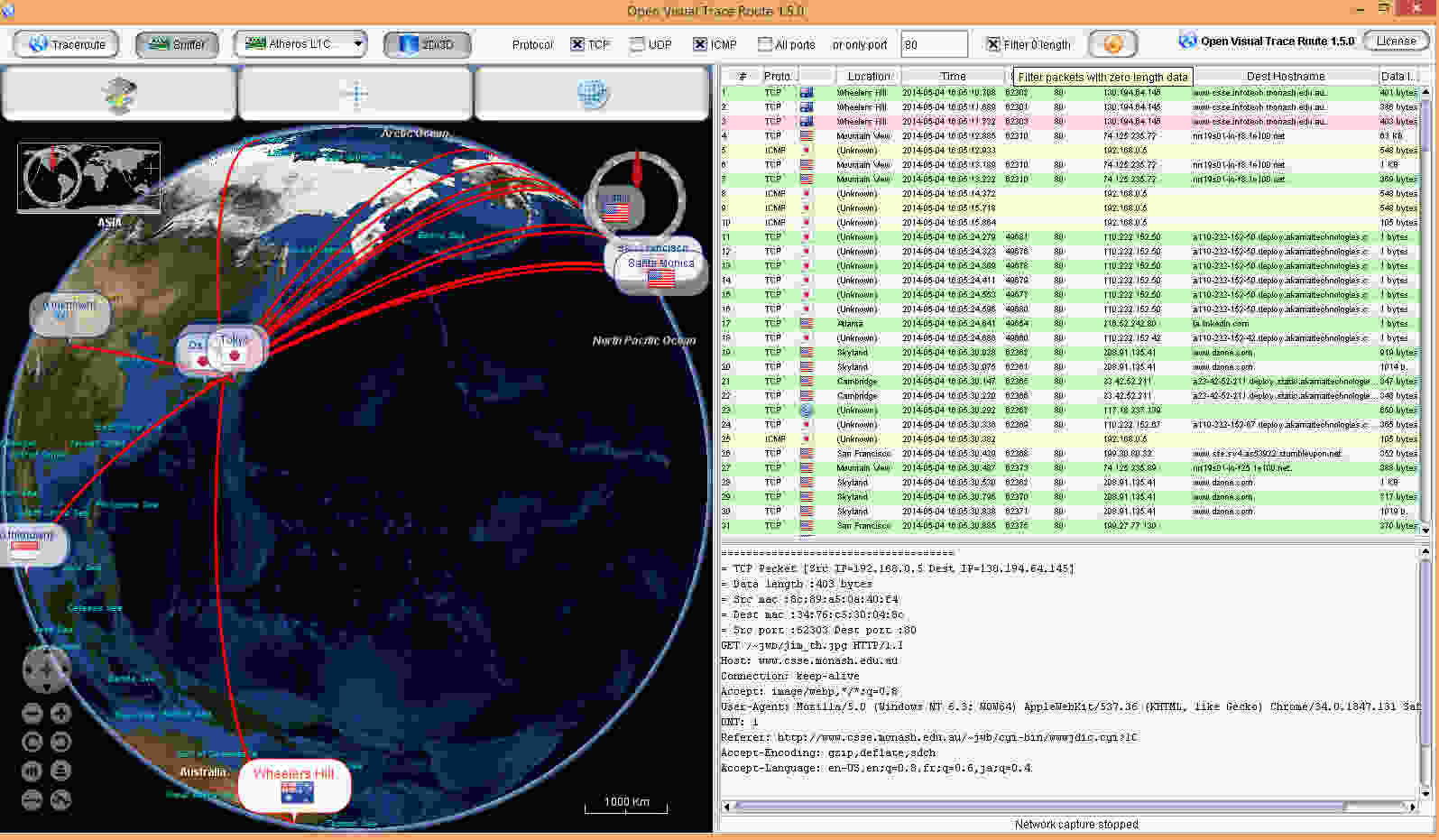Select the layers panel icon button

tap(119, 94)
